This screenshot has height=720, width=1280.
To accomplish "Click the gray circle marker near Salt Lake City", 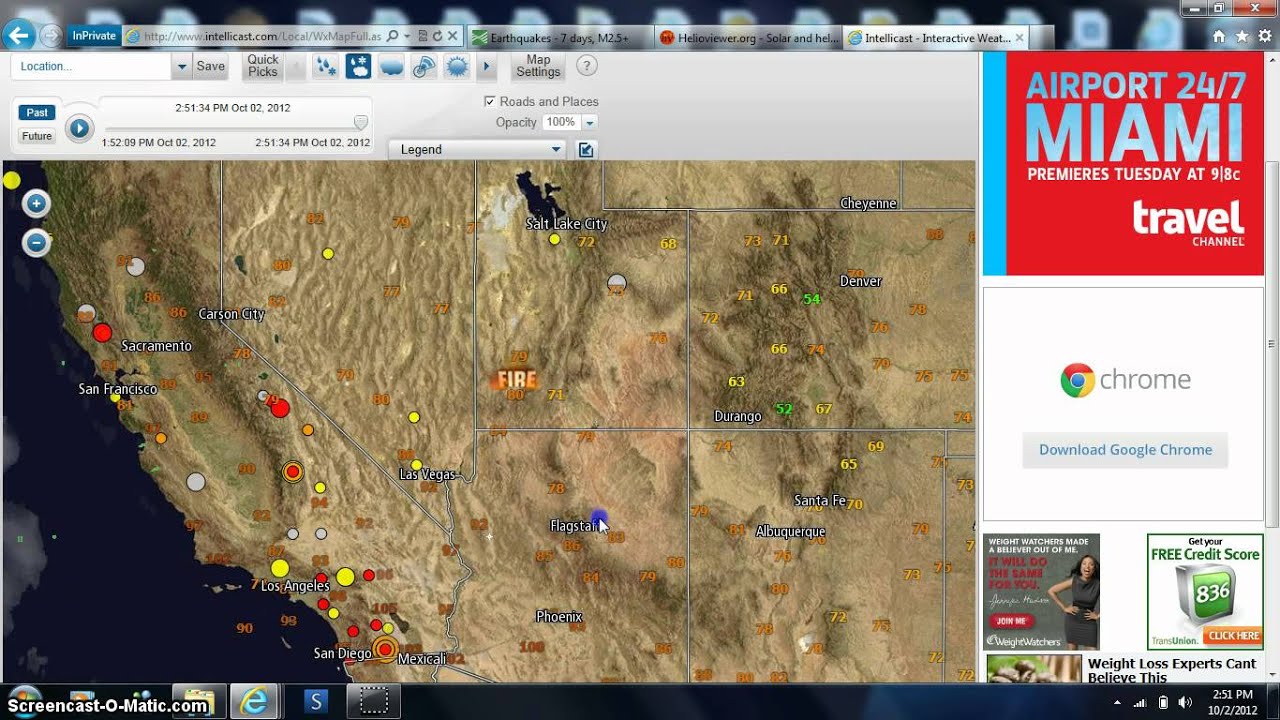I will tap(617, 283).
